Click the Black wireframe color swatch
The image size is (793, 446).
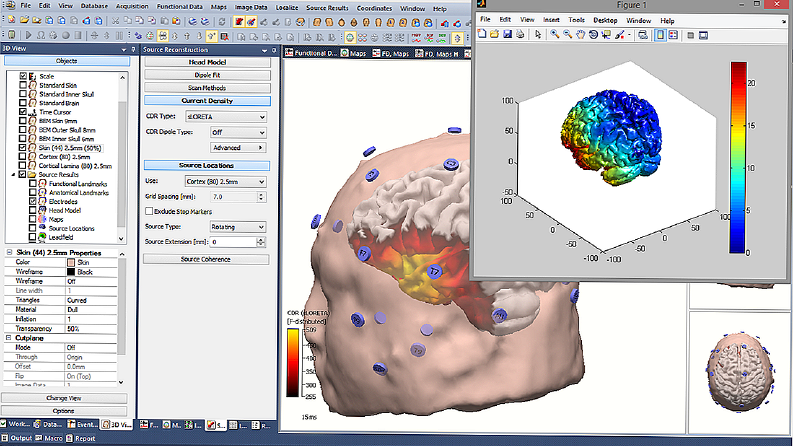71,272
